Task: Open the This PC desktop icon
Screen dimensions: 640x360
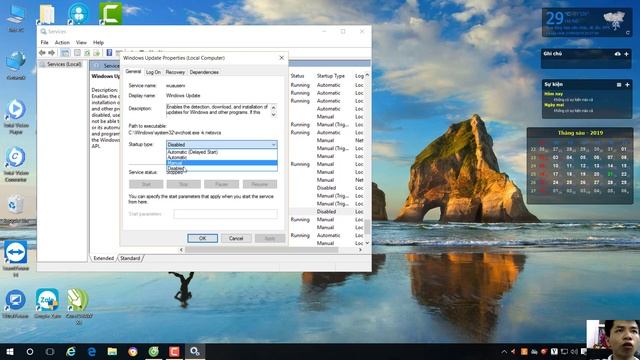Action: pos(16,19)
